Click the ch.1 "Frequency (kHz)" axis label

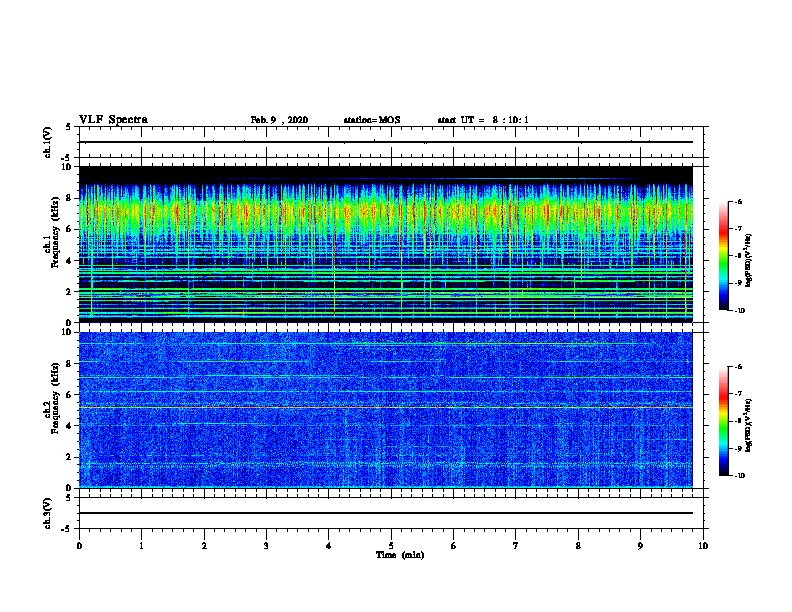coord(55,232)
